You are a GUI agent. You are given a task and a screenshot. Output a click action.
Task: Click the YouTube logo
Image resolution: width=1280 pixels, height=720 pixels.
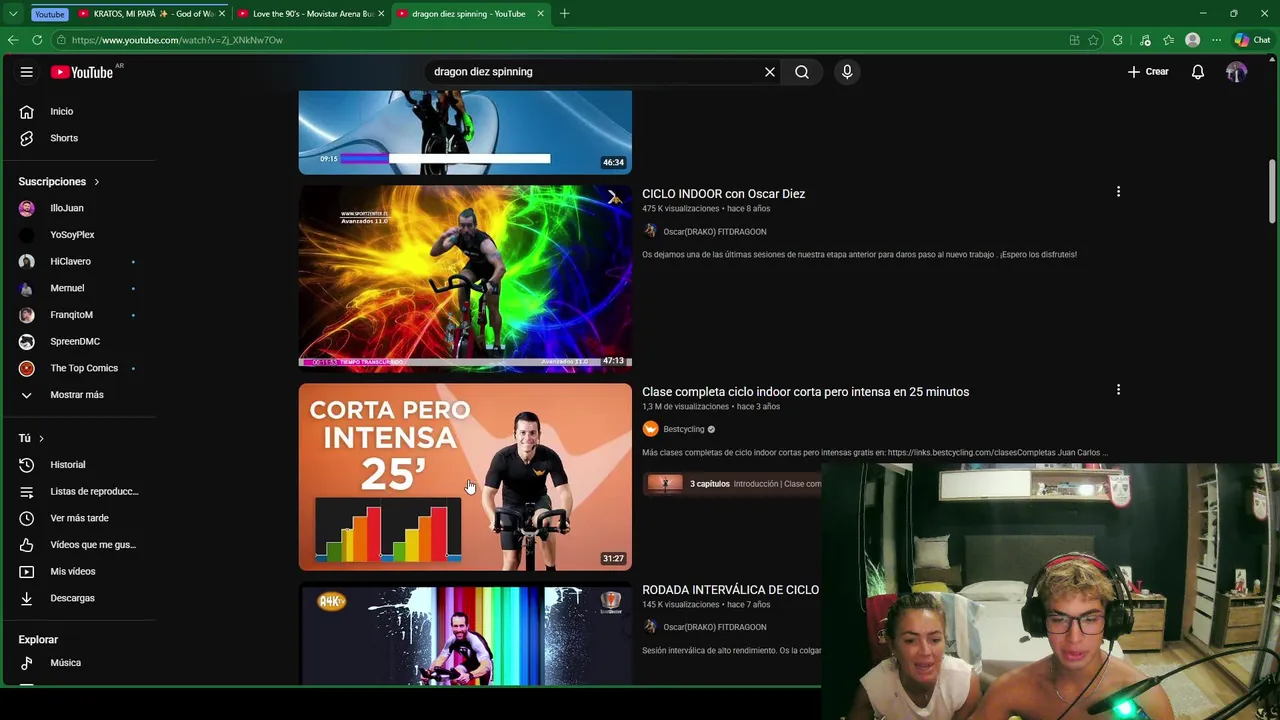click(82, 72)
